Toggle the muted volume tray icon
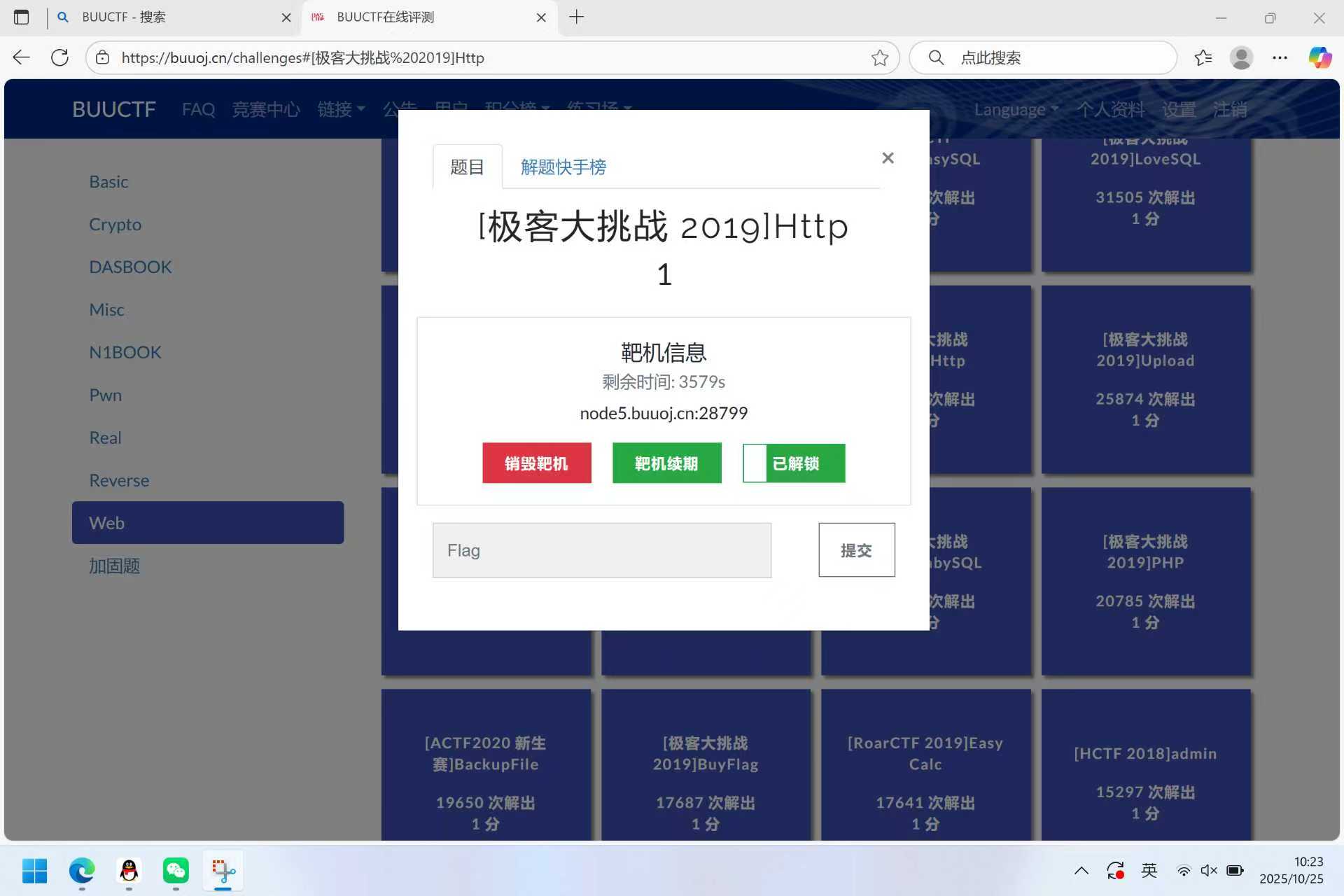The width and height of the screenshot is (1344, 896). pos(1209,871)
